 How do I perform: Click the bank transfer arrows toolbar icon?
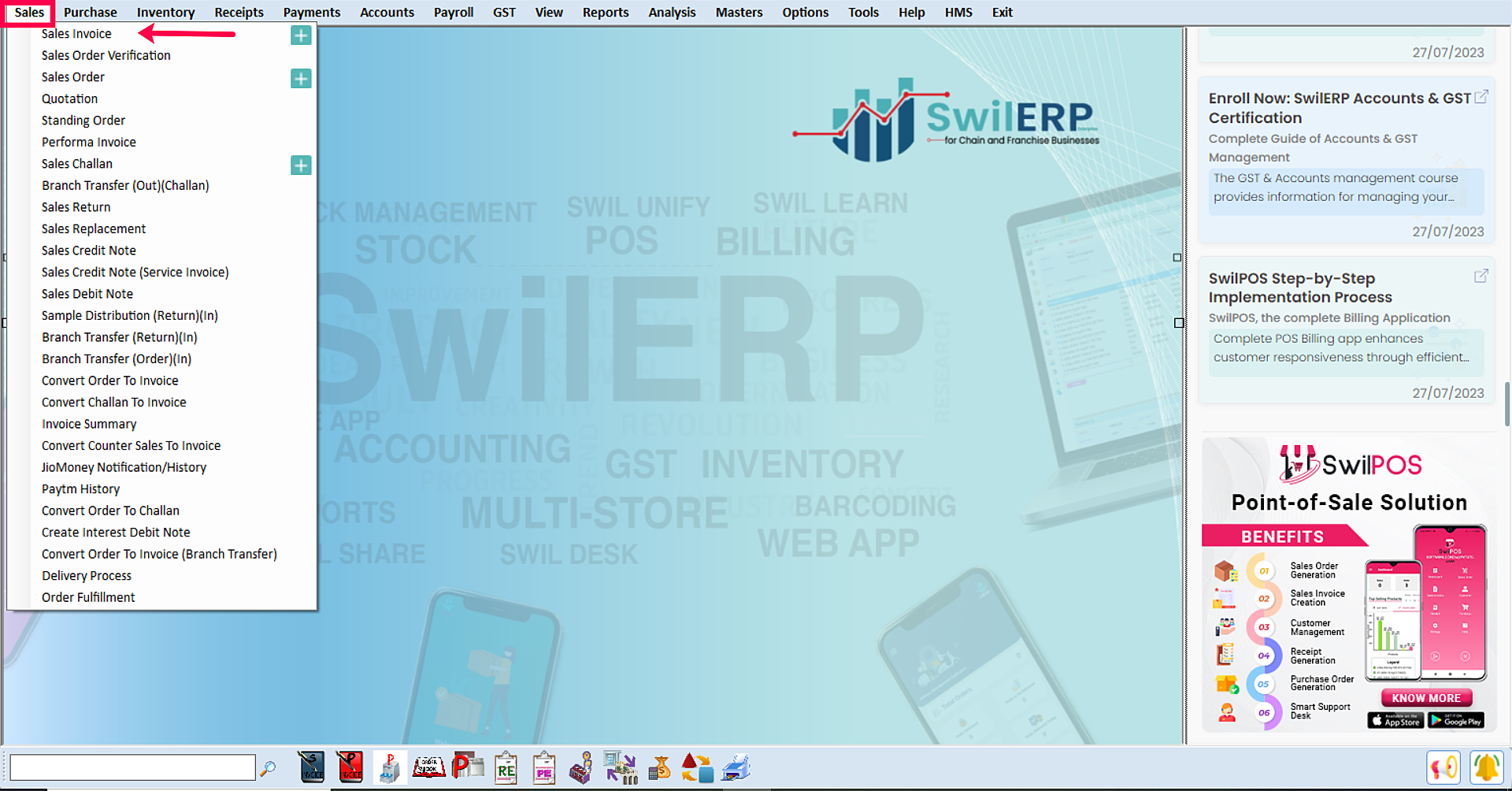pos(621,767)
